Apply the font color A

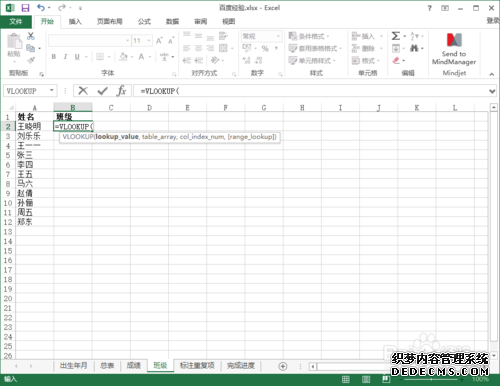141,57
